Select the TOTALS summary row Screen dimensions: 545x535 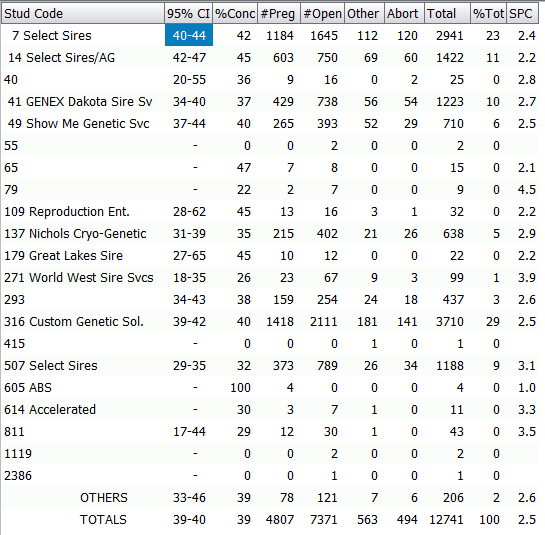click(270, 519)
